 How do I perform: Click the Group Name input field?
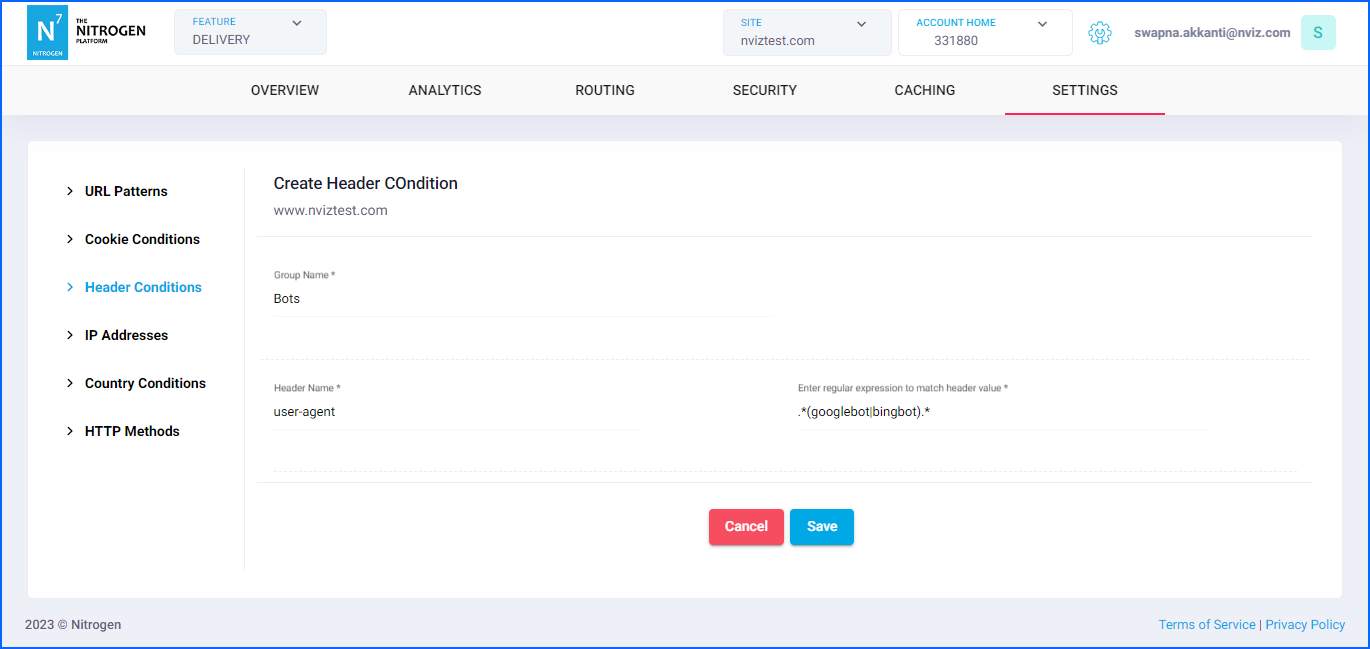[520, 299]
